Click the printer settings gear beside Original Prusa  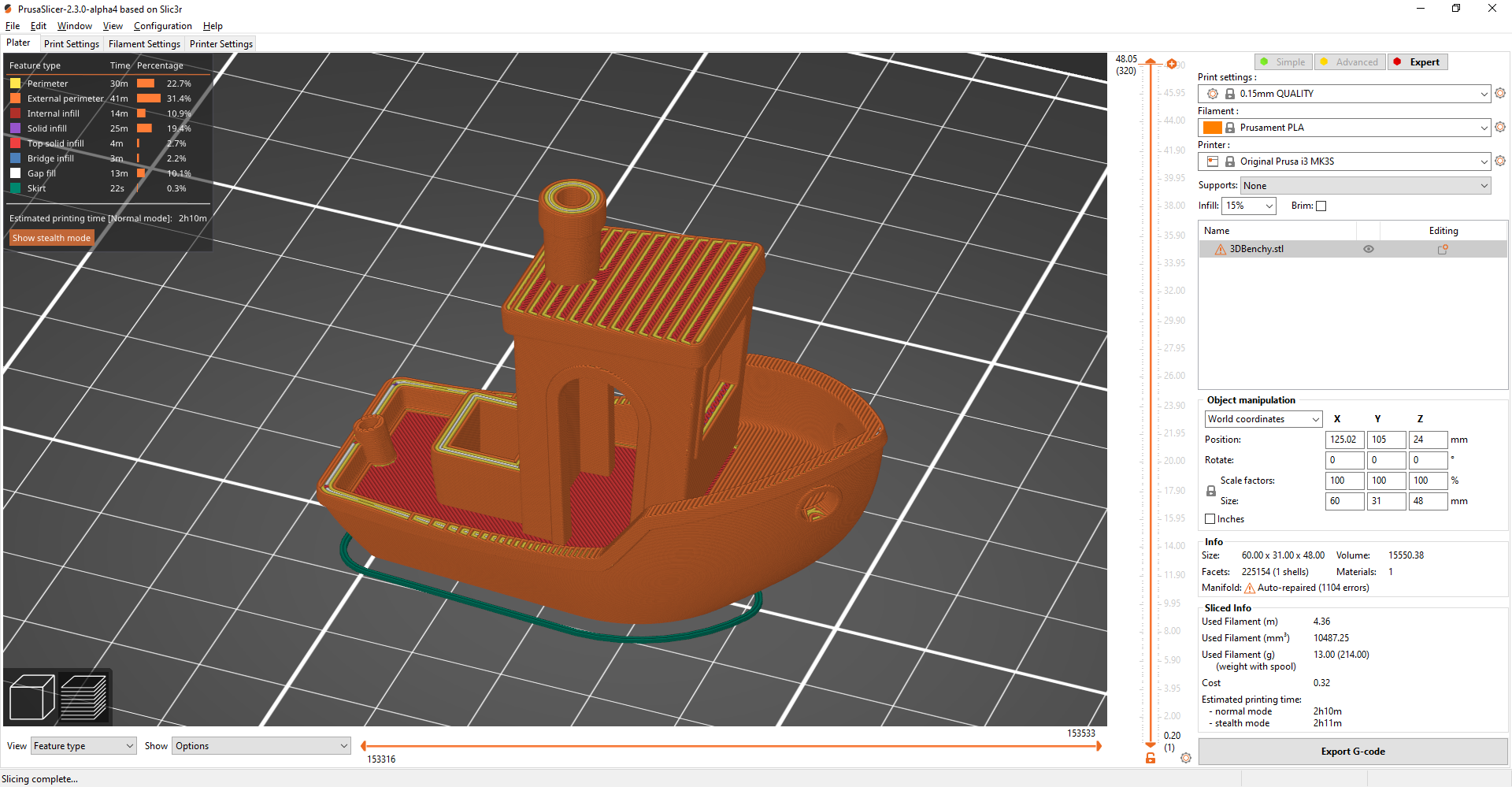click(1500, 161)
